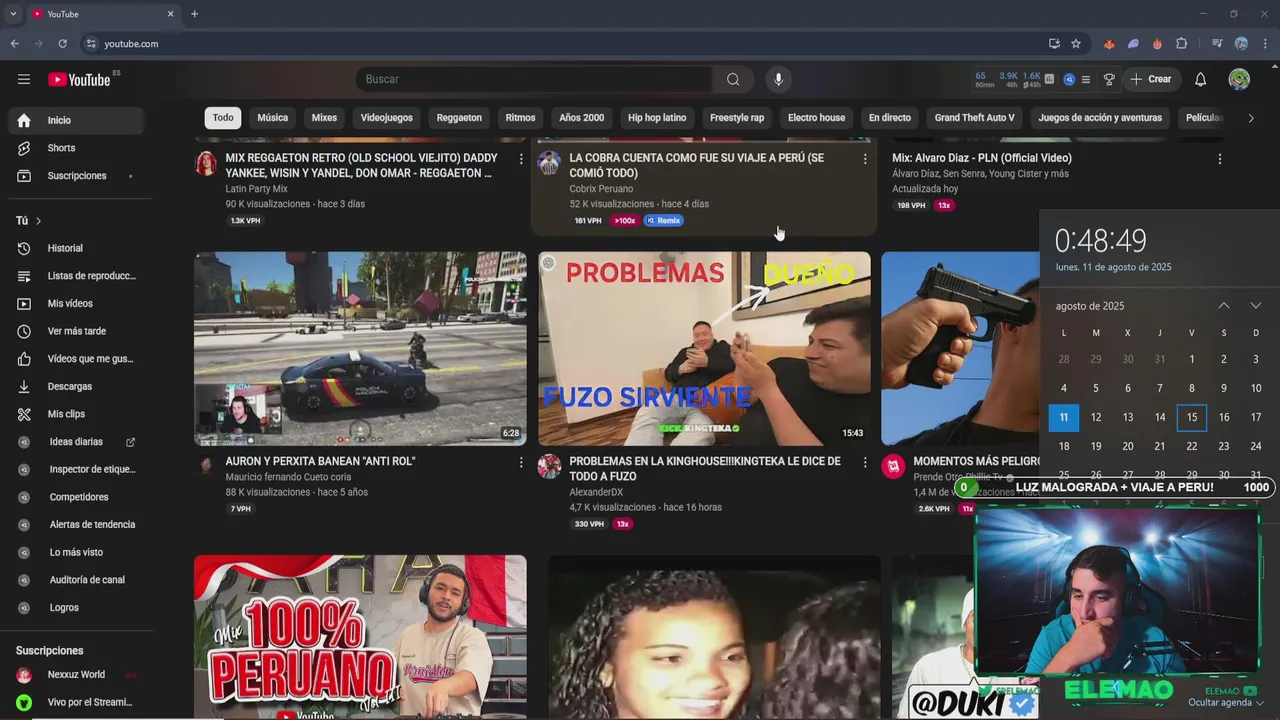Go to next month in calendar

1255,306
